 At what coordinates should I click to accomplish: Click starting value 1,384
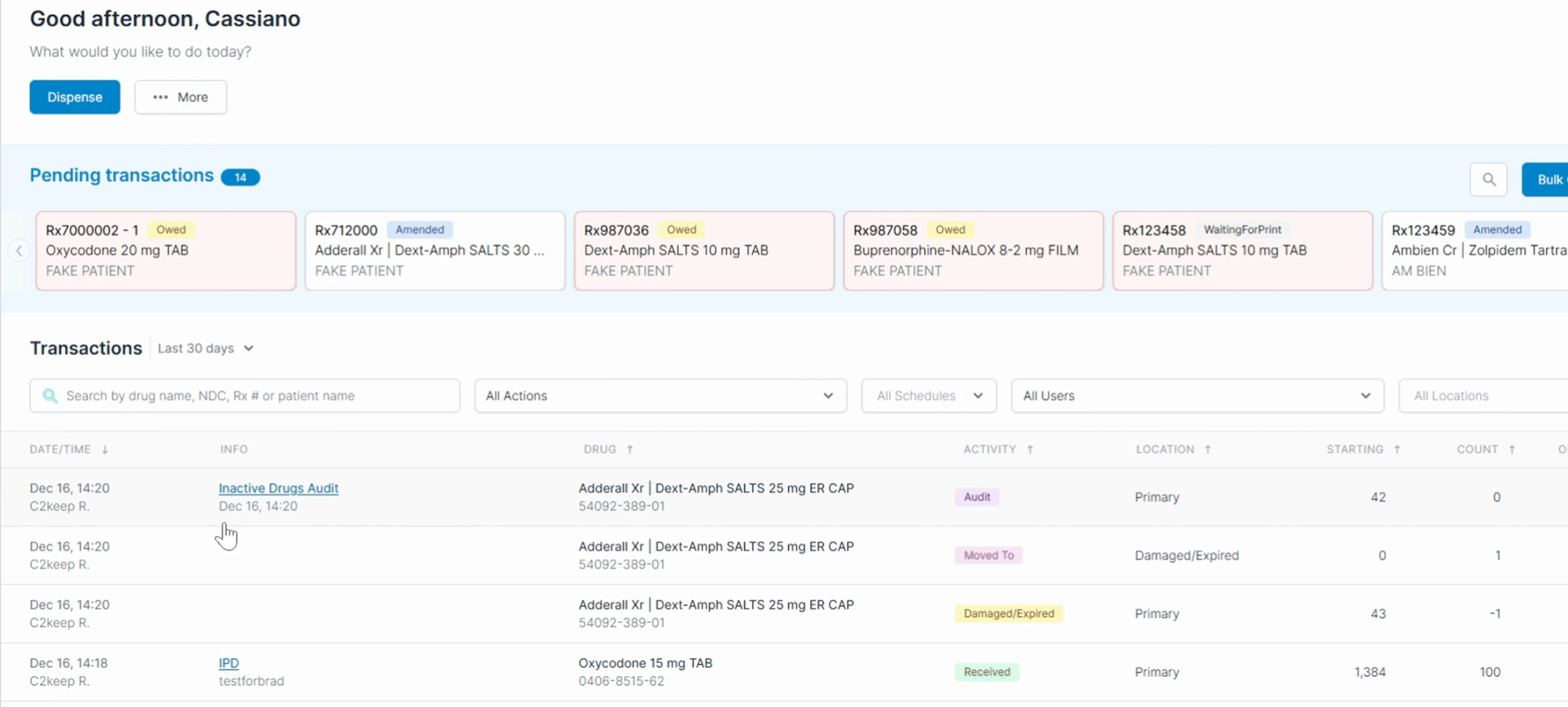pos(1370,672)
